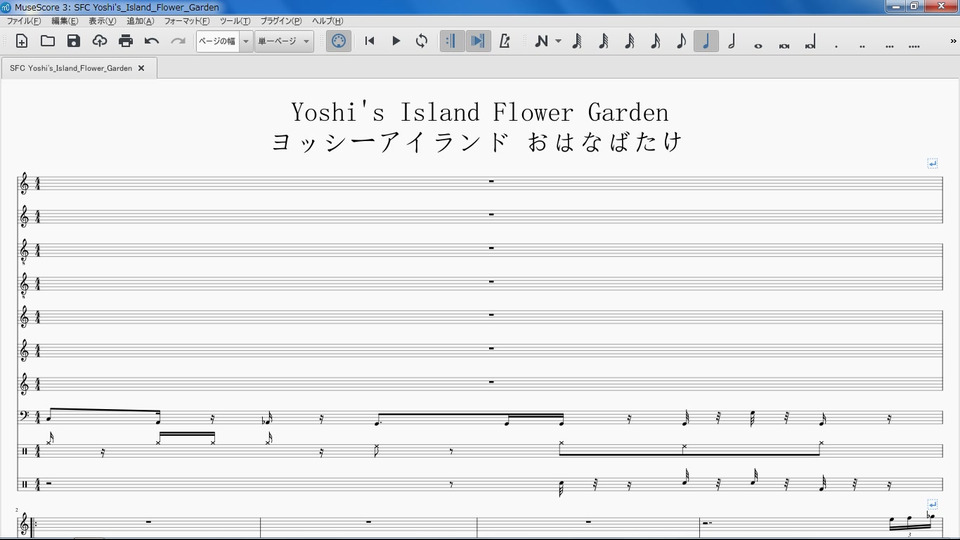The width and height of the screenshot is (960, 540).
Task: Toggle loop playback
Action: [x=421, y=41]
